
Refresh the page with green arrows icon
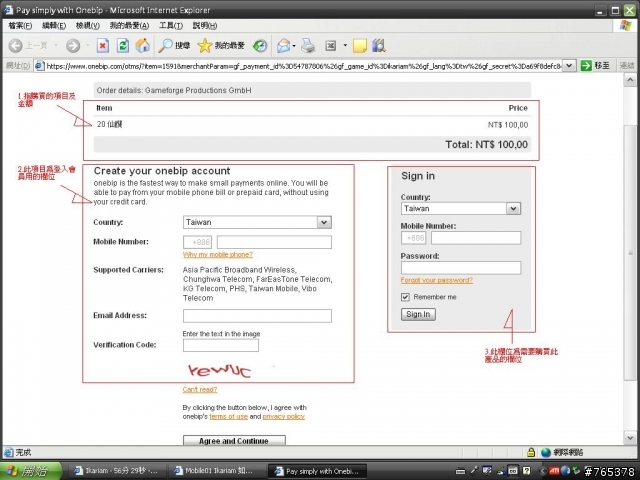point(123,45)
